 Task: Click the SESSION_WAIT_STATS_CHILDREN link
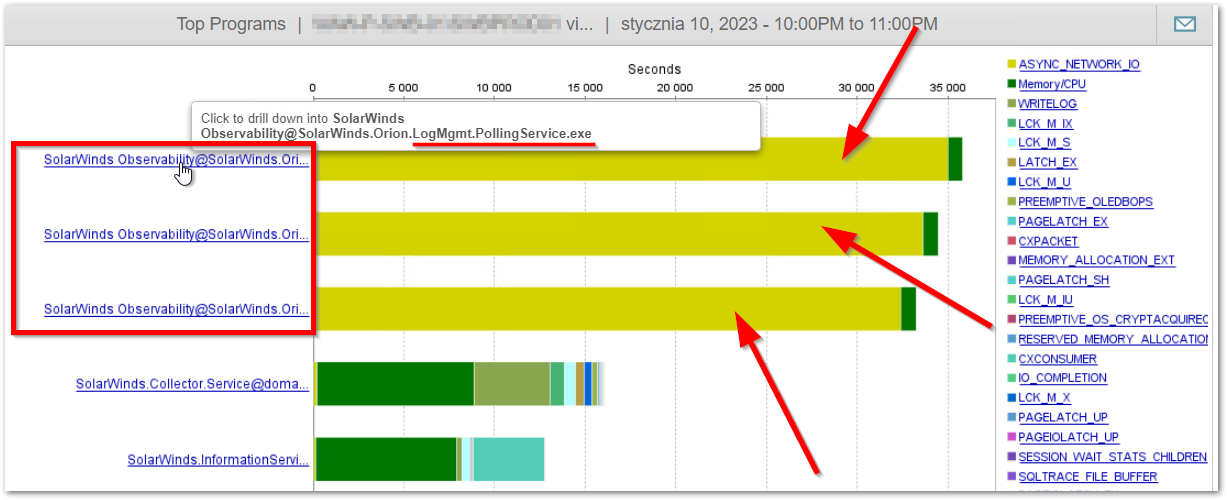point(1113,456)
